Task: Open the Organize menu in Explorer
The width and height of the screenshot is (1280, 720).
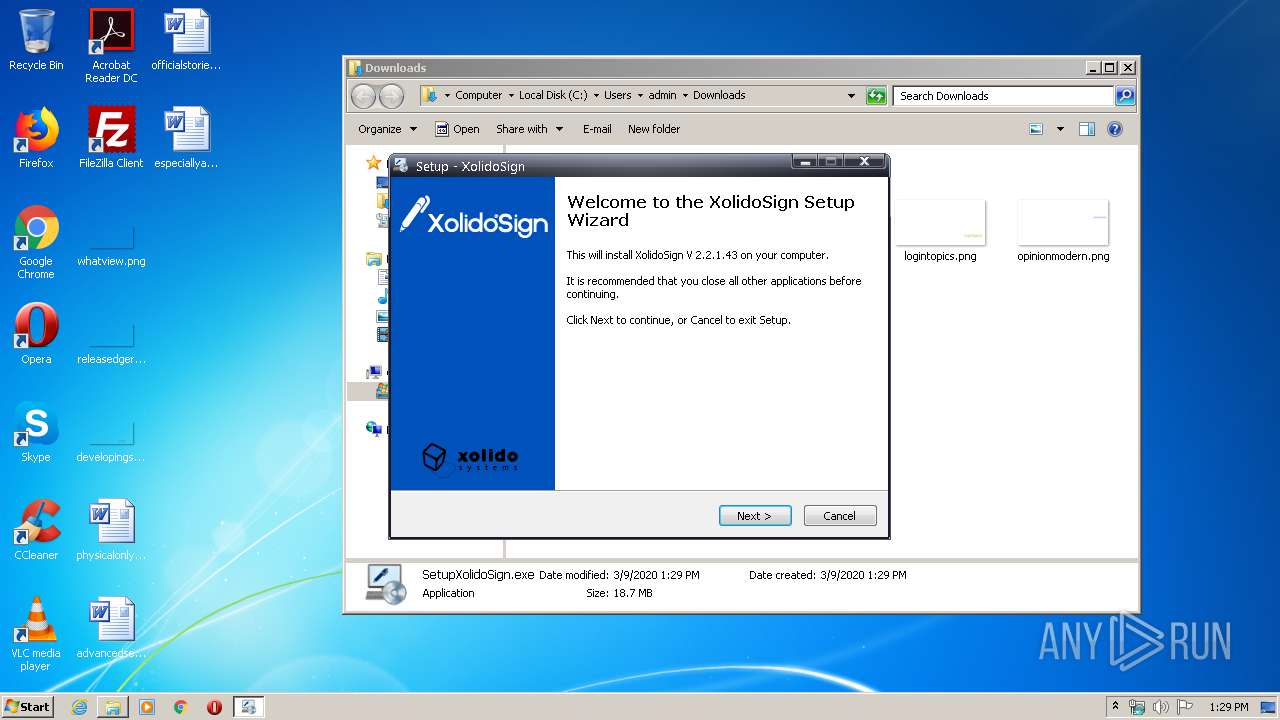Action: 387,129
